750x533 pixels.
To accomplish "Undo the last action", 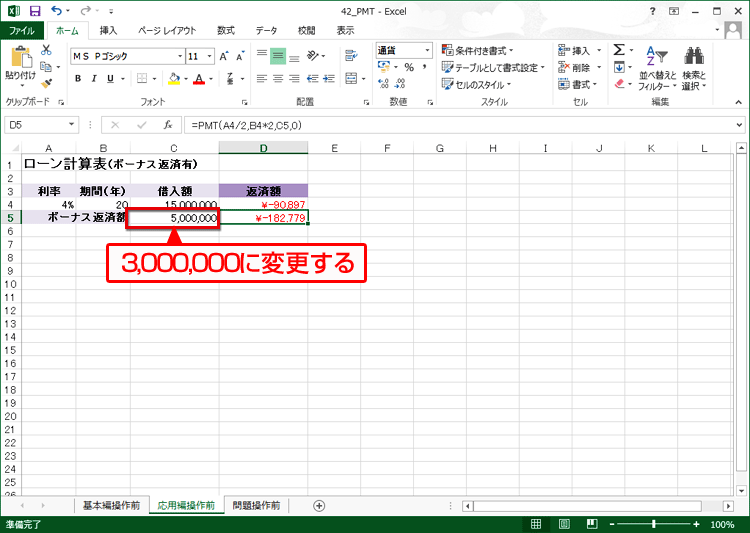I will (56, 11).
